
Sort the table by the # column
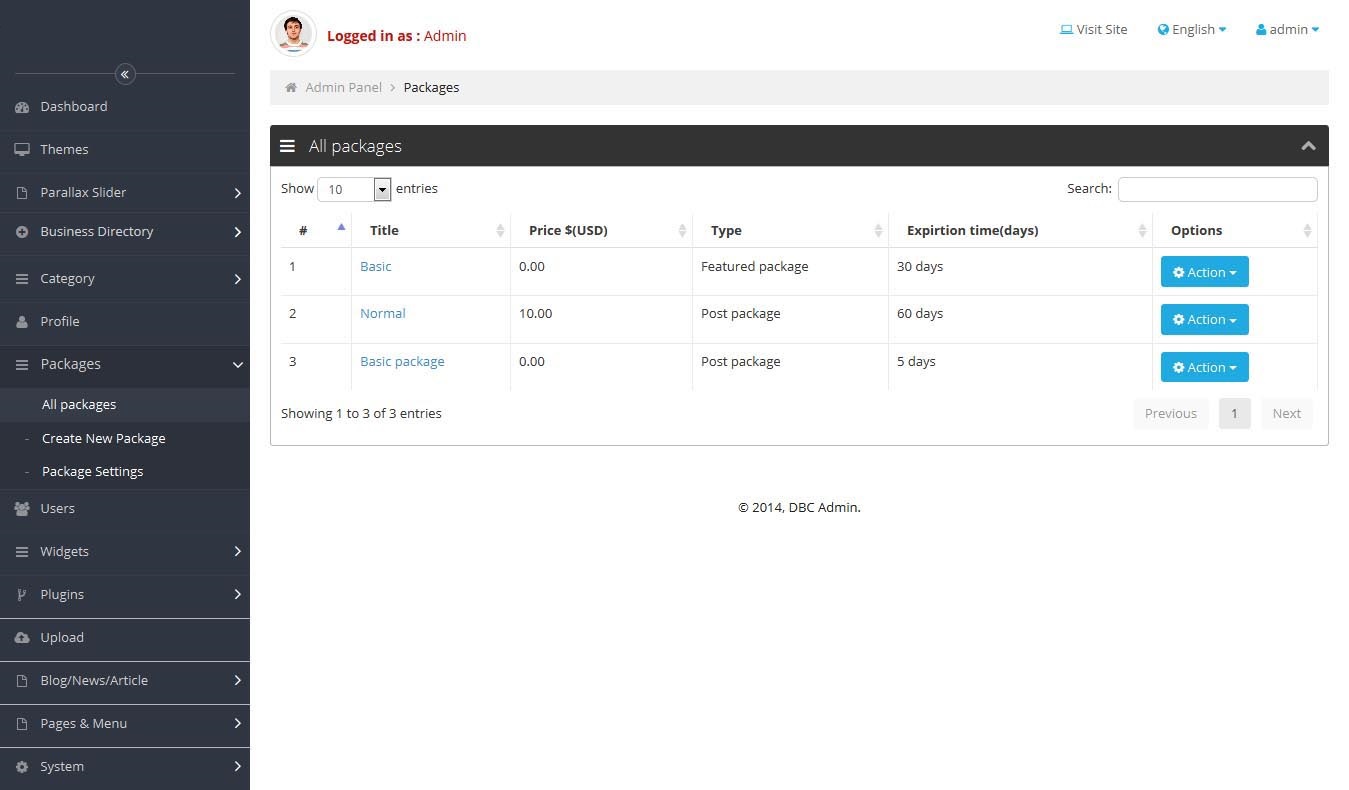(x=316, y=231)
